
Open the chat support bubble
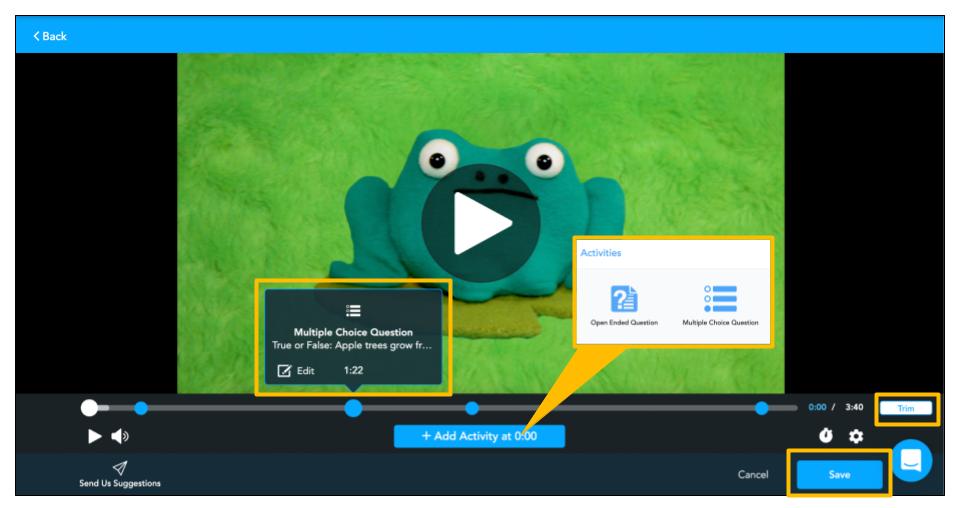coord(911,459)
